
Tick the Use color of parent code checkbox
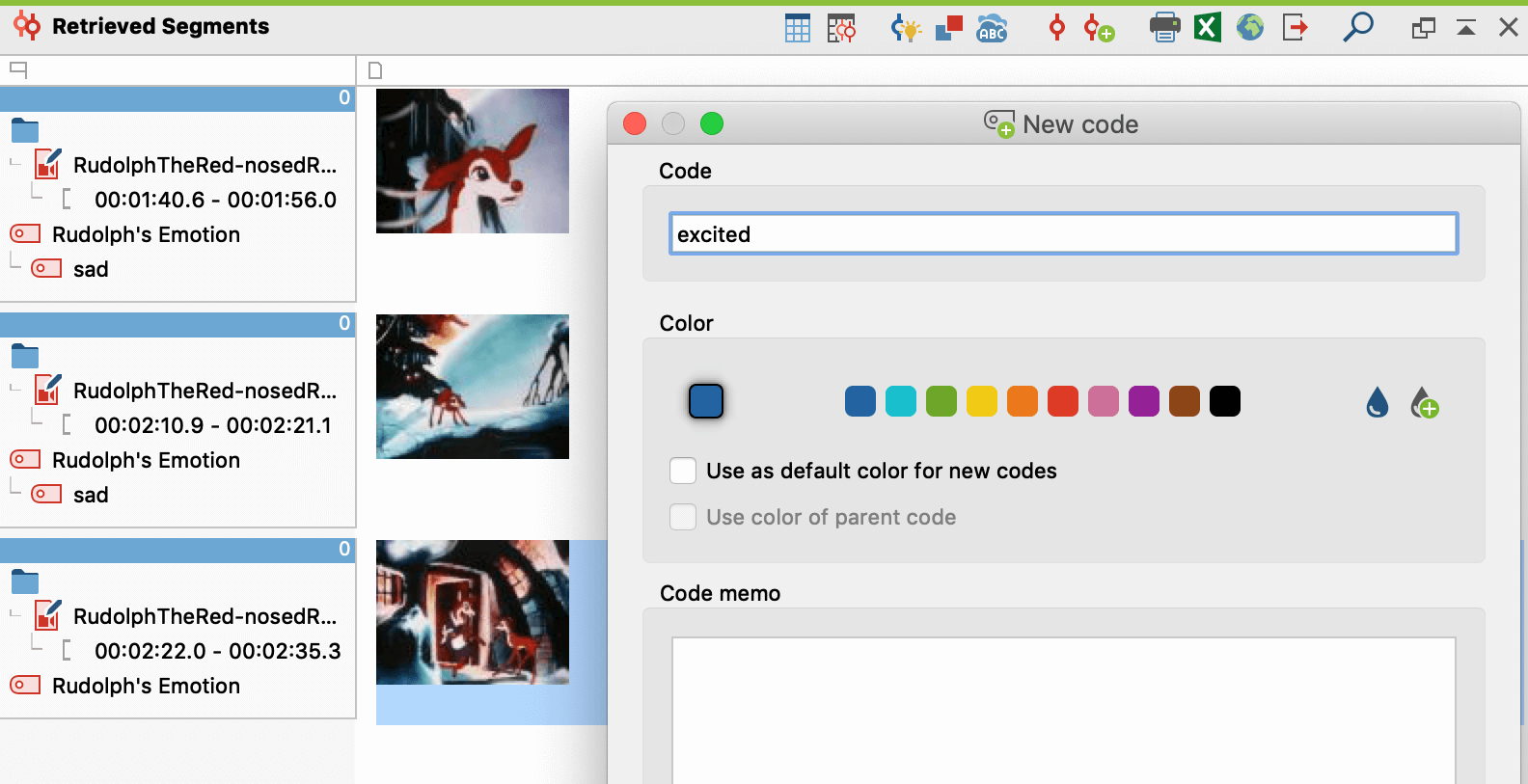tap(683, 517)
